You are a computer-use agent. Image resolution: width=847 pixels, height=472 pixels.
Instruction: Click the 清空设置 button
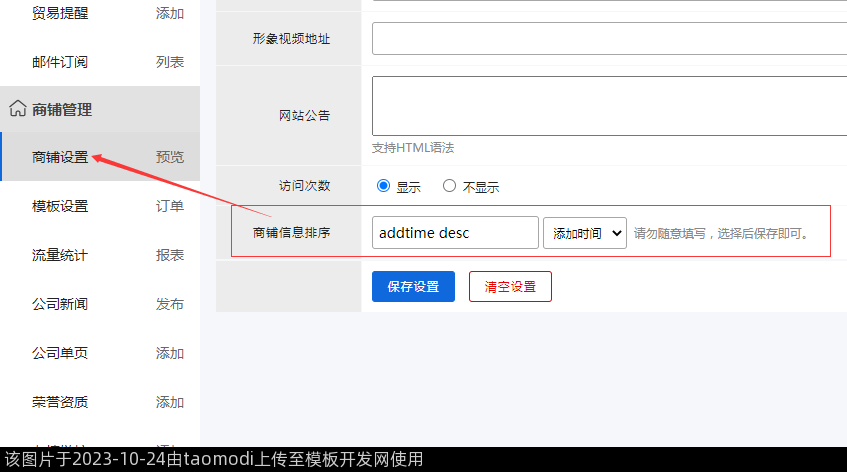[x=510, y=286]
